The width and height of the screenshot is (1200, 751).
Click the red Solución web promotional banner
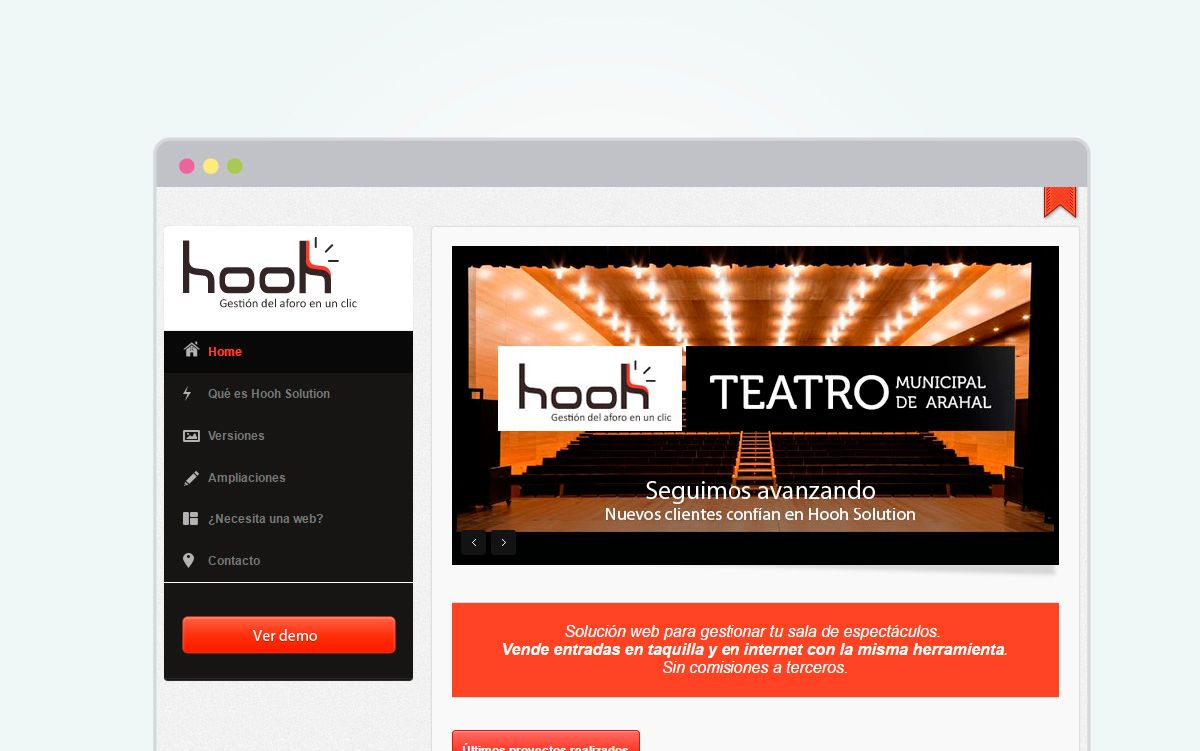[755, 650]
